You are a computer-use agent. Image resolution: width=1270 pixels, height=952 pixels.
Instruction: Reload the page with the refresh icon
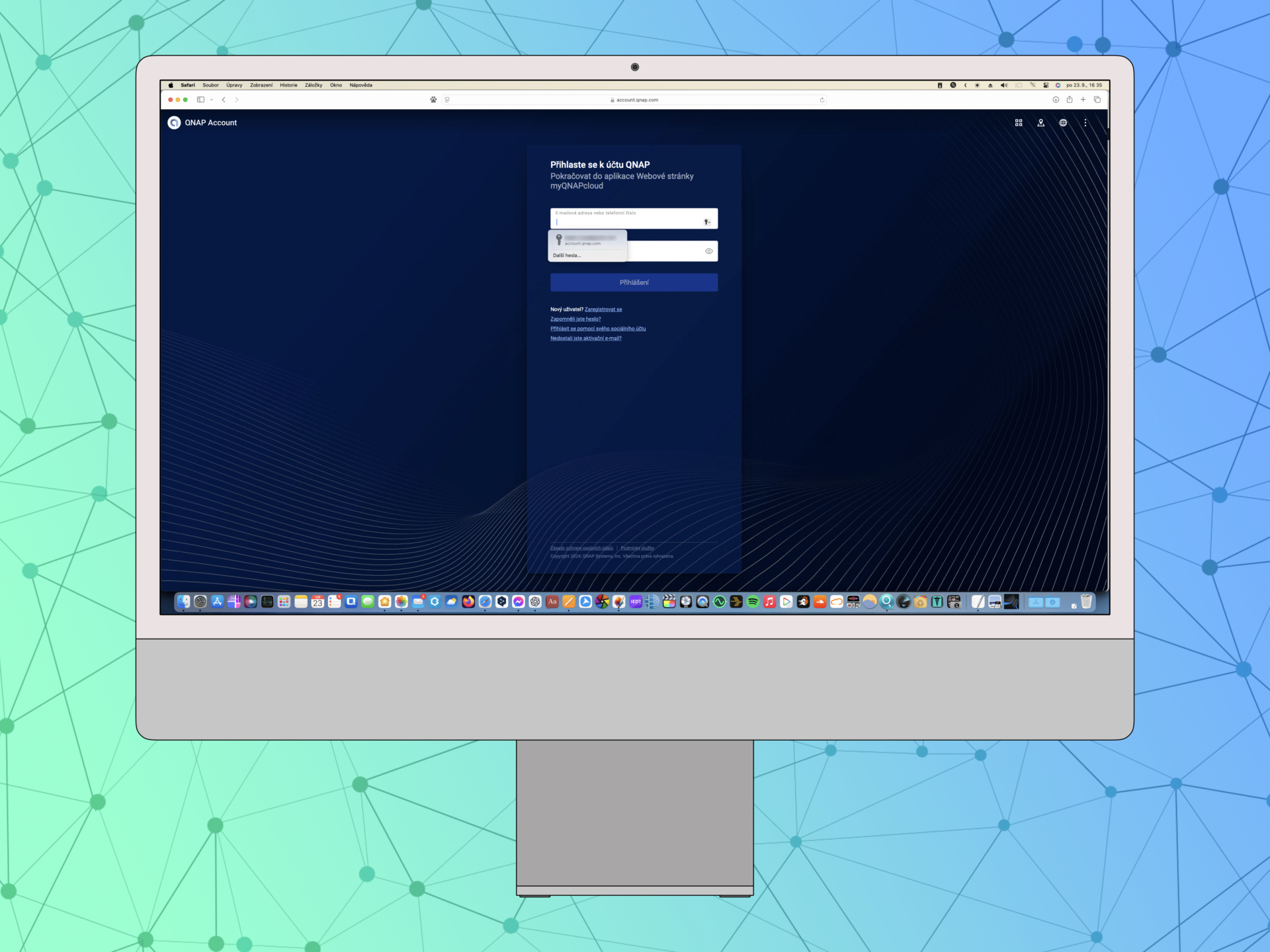(822, 100)
